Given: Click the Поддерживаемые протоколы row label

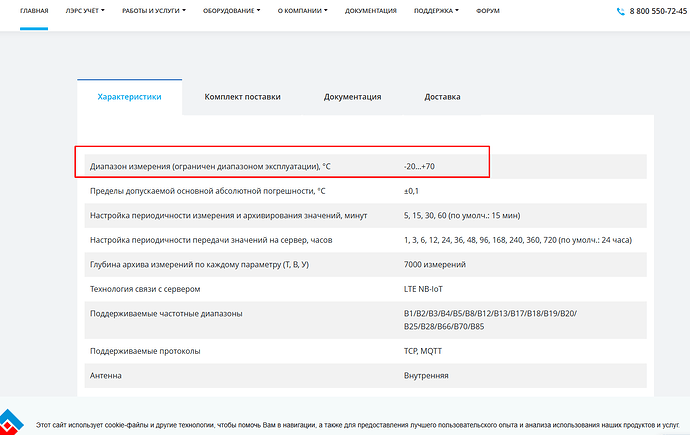Looking at the screenshot, I should tap(145, 351).
